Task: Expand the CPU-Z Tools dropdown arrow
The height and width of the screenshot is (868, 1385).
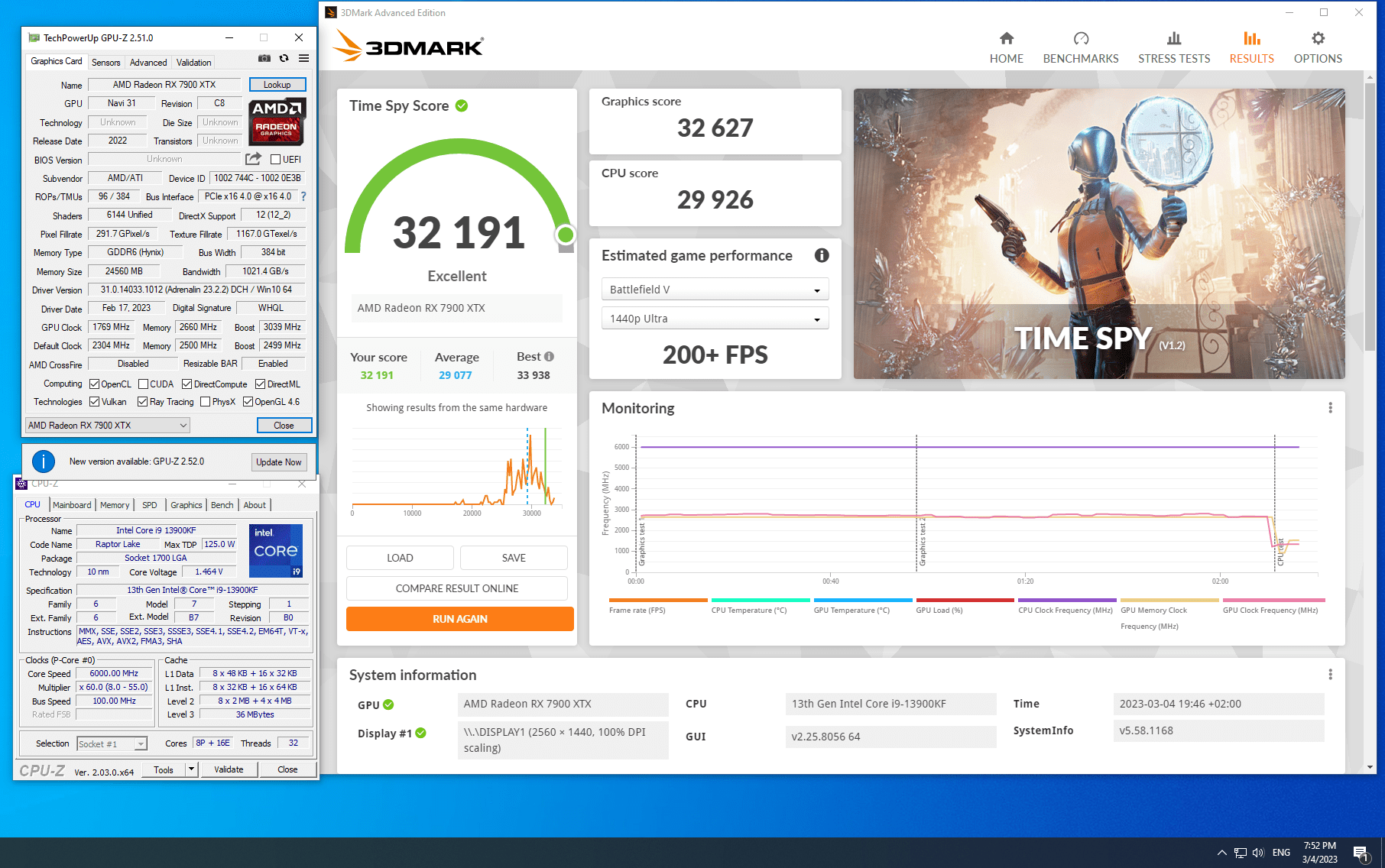Action: pos(191,769)
